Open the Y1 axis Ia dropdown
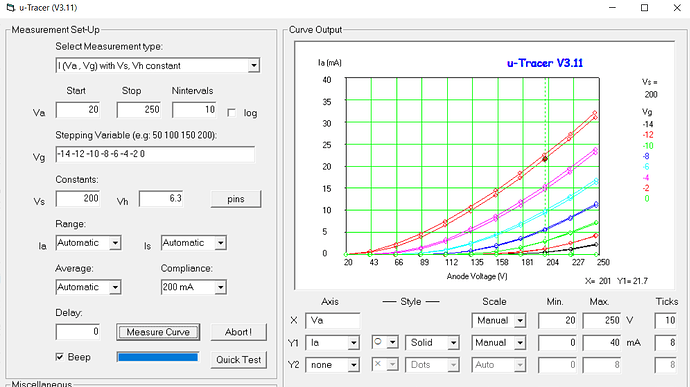 tap(353, 343)
